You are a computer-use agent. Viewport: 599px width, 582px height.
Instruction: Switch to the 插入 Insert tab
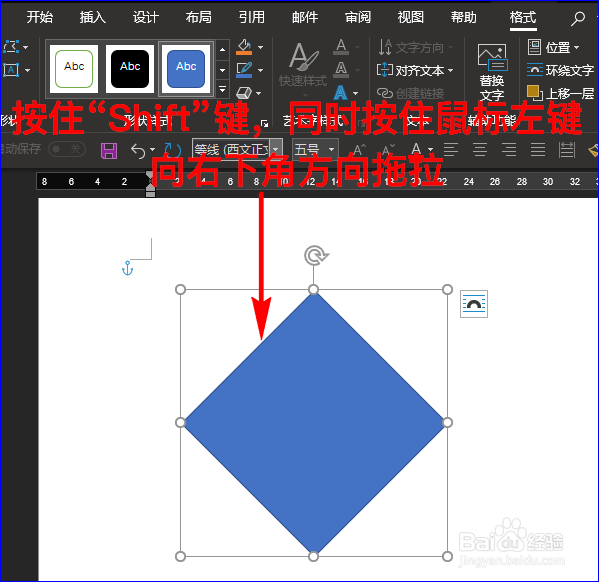click(93, 17)
